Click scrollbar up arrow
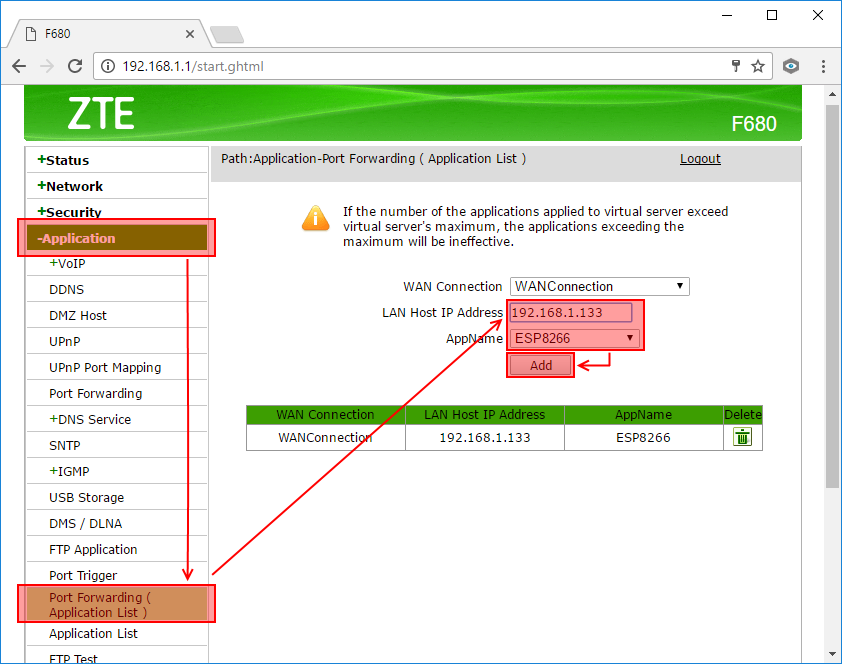 pos(832,94)
